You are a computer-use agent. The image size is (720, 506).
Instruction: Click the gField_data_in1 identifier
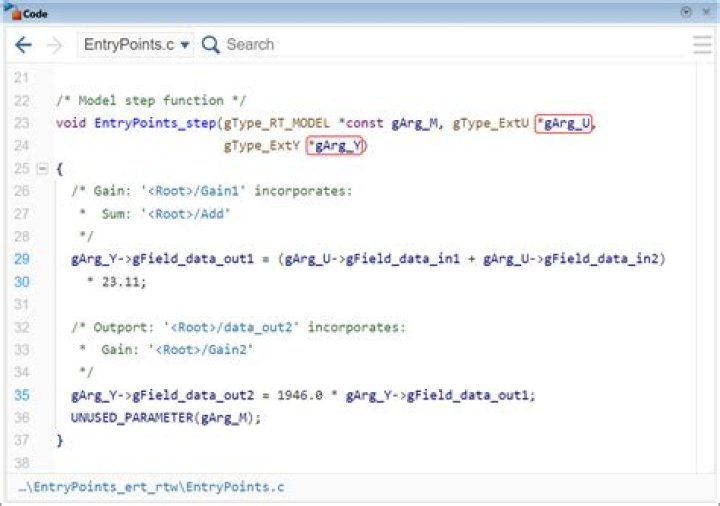pos(403,259)
